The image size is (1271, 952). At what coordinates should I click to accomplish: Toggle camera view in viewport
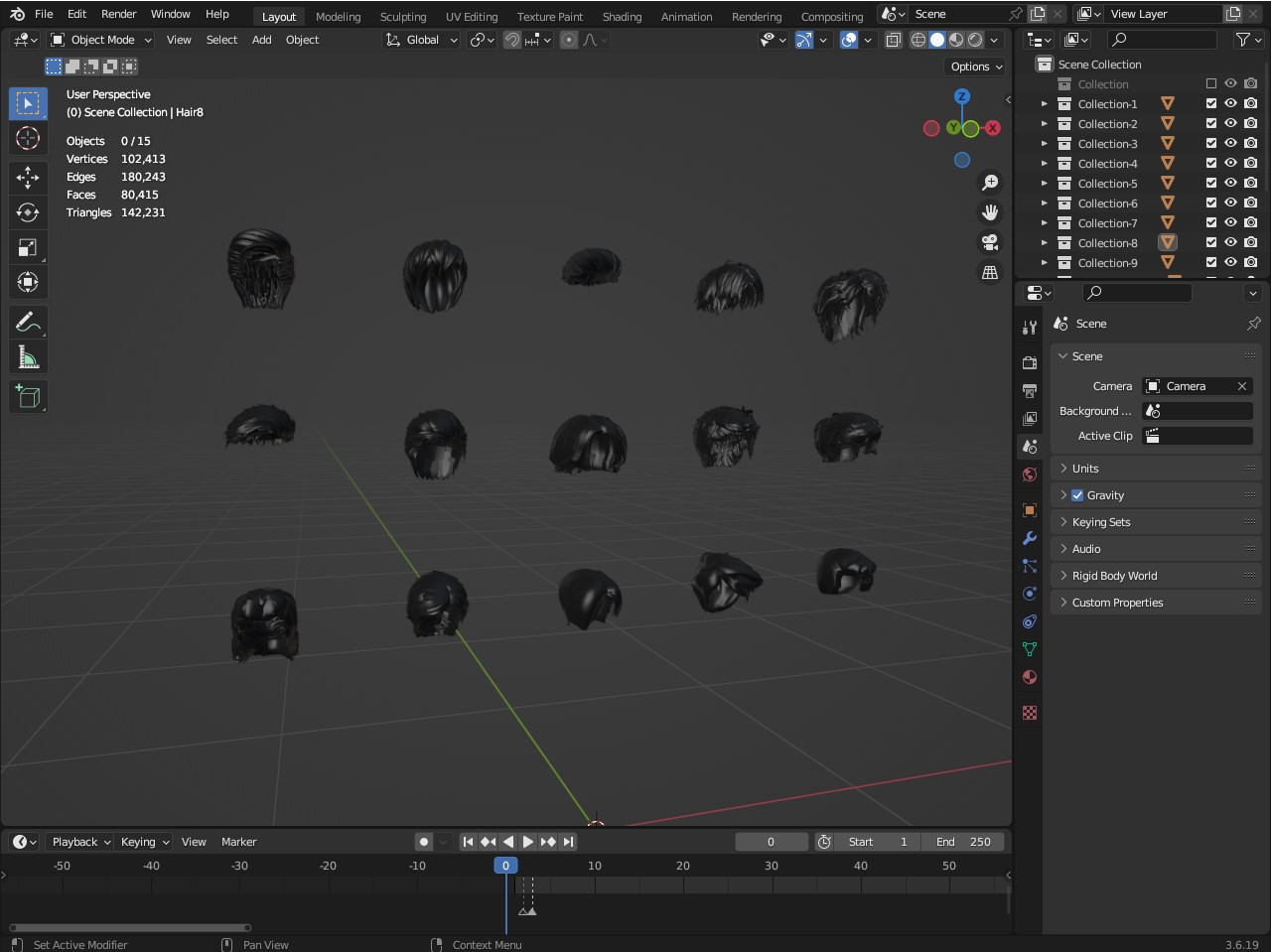[990, 242]
